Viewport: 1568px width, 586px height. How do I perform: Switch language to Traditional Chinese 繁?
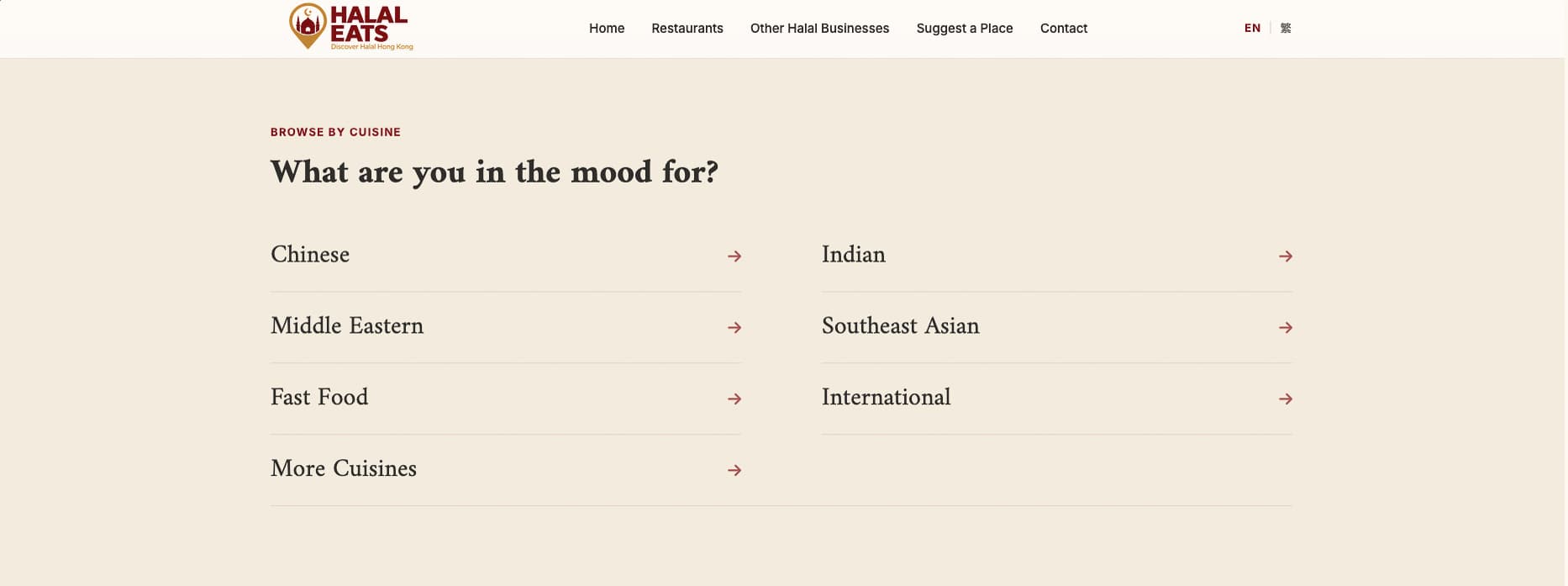tap(1286, 28)
